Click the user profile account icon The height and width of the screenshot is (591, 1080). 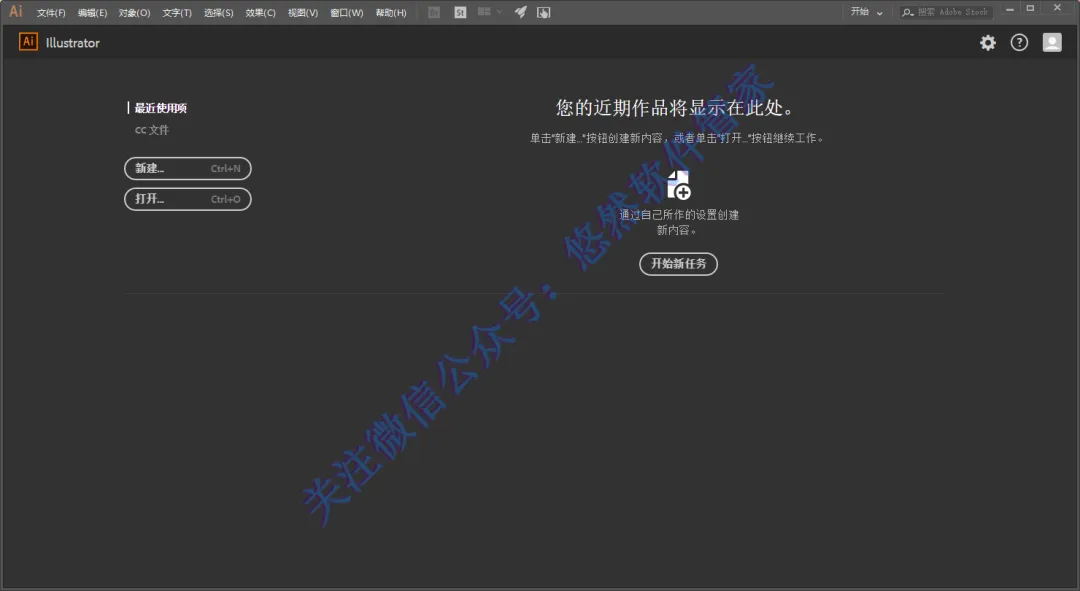[1052, 43]
